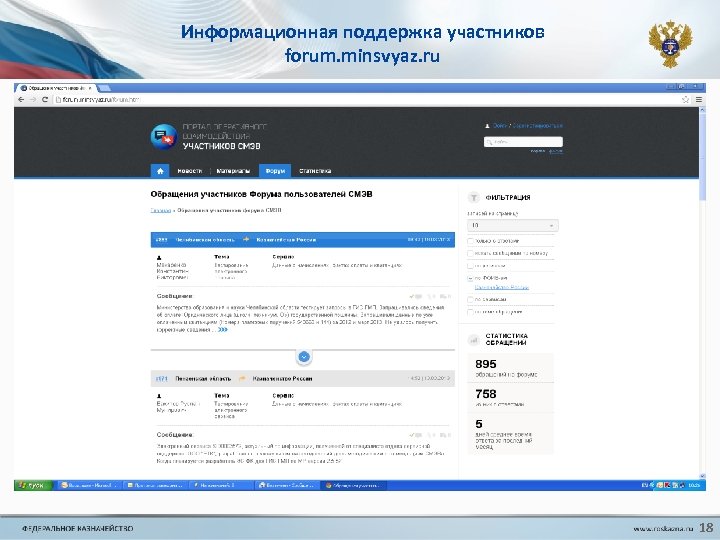Click the page icon in the address bar

pos(58,99)
